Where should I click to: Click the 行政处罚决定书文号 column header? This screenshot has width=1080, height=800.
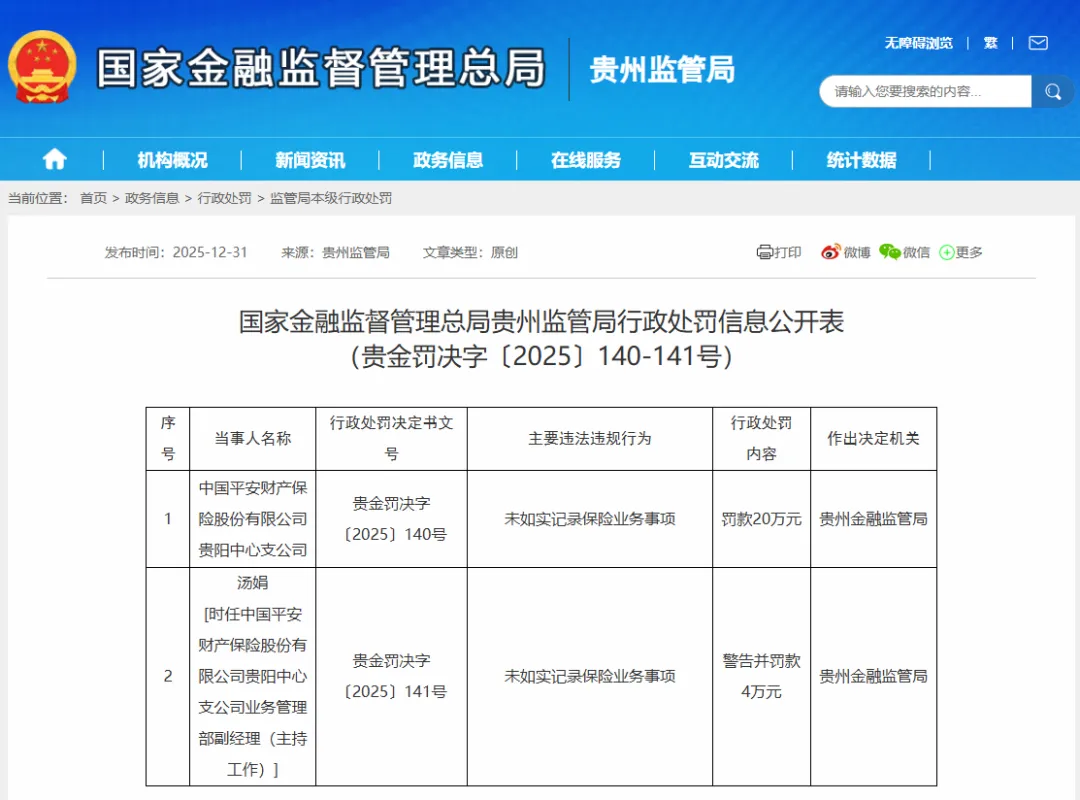tap(391, 439)
